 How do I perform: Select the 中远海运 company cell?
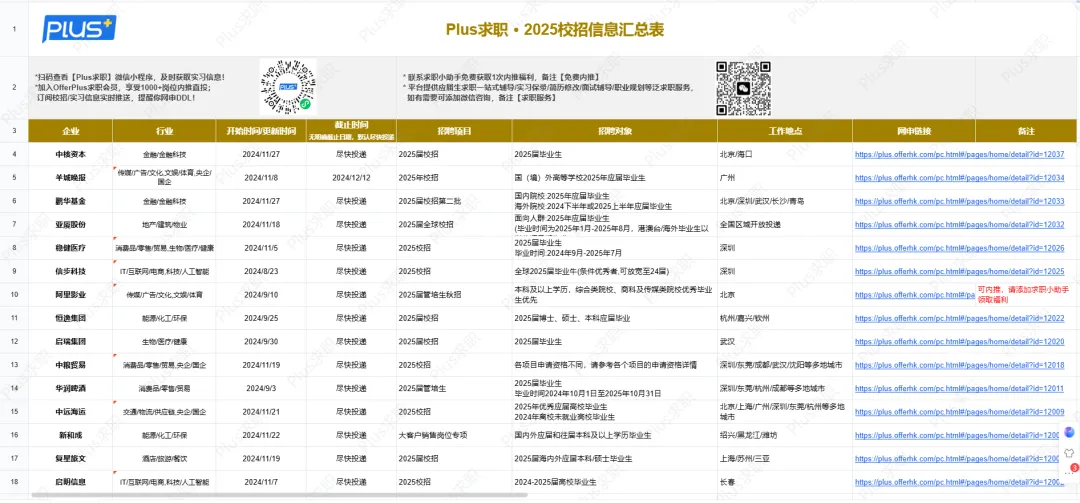(x=70, y=412)
